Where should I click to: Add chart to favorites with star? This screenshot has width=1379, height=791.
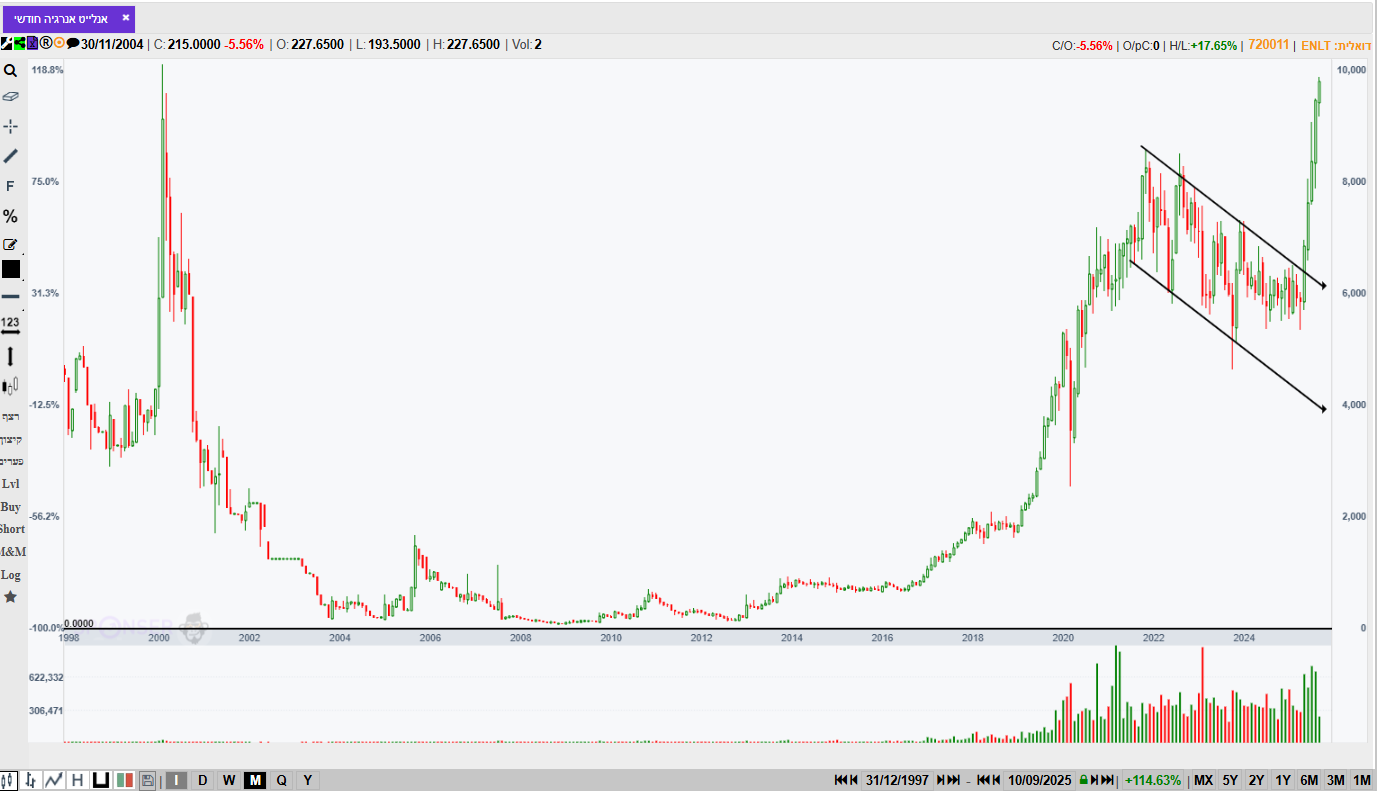10,597
